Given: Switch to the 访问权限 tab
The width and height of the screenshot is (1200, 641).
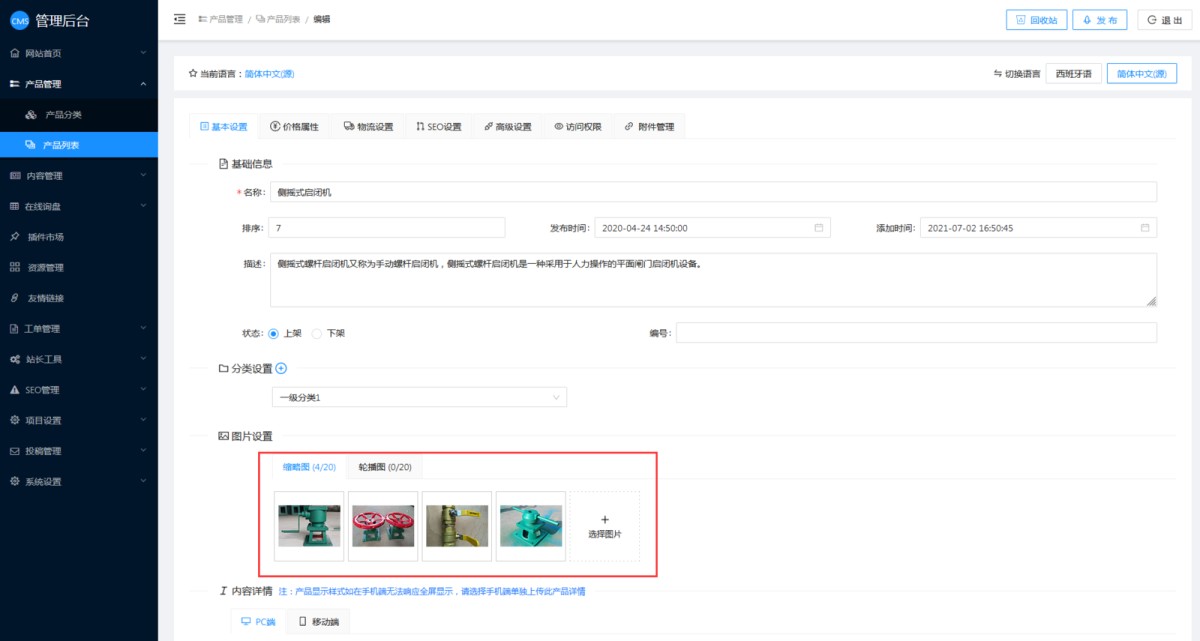Looking at the screenshot, I should point(578,127).
